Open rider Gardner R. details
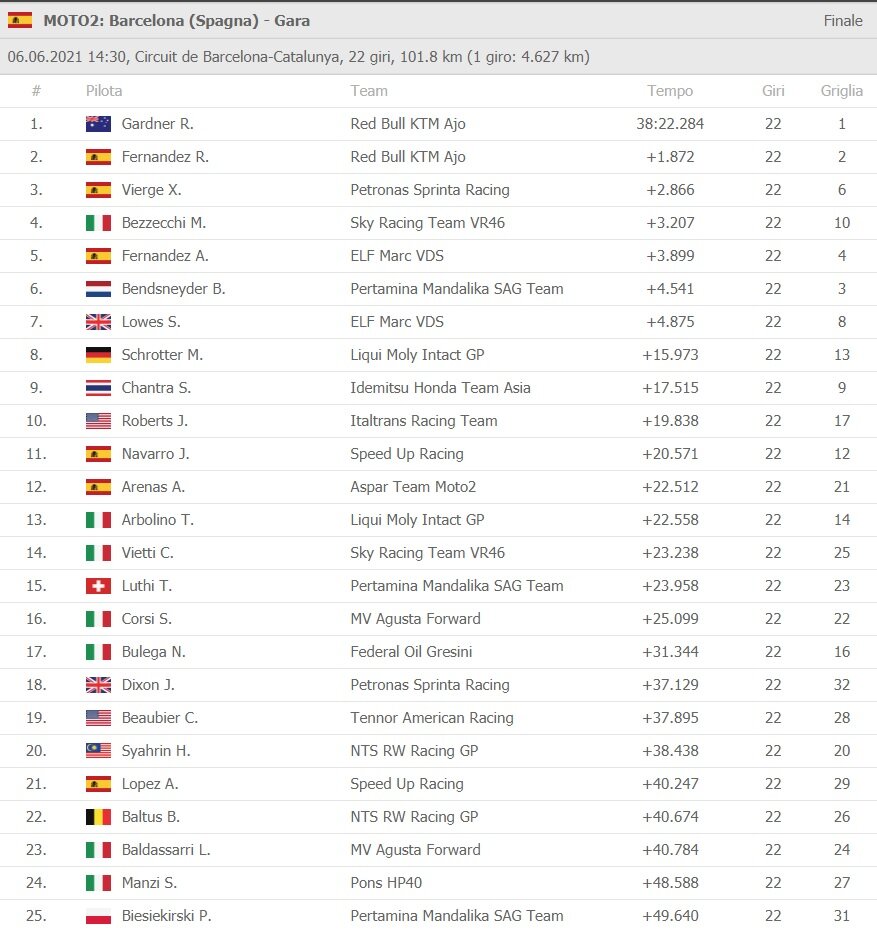The width and height of the screenshot is (877, 930). pyautogui.click(x=157, y=124)
